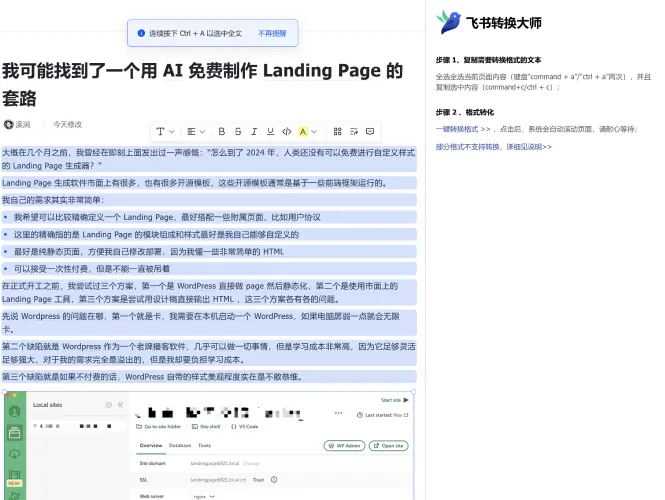
Task: Italicize the selected text
Action: tap(254, 131)
